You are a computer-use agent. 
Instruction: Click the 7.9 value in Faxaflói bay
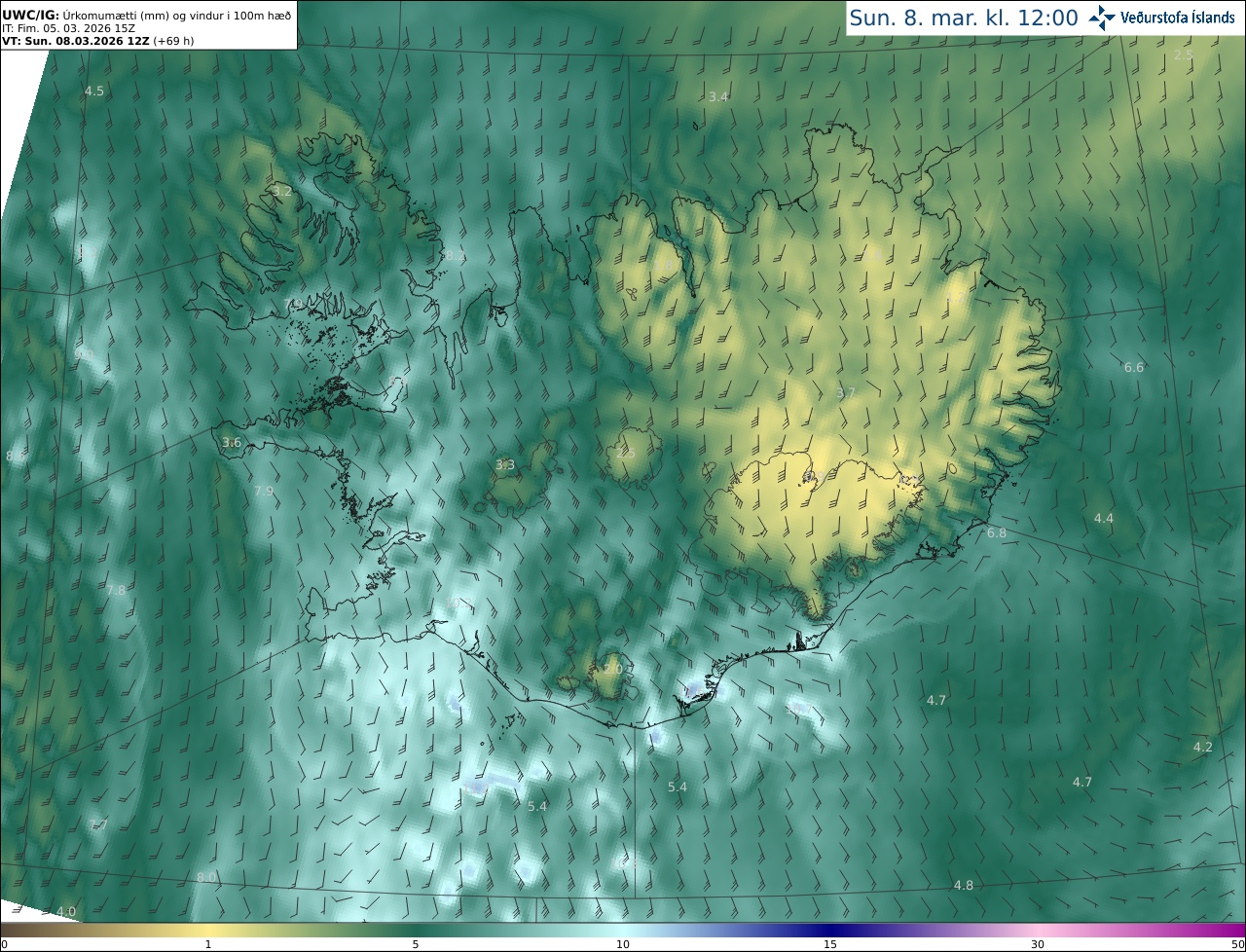click(x=264, y=492)
